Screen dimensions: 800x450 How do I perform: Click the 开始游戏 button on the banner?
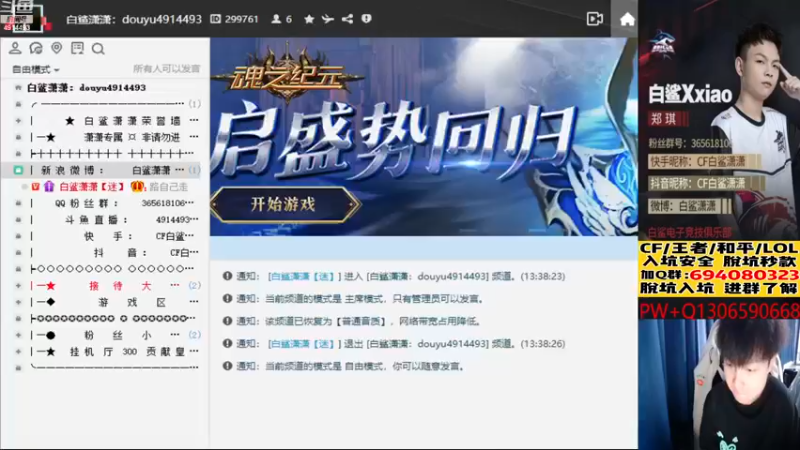pyautogui.click(x=284, y=205)
